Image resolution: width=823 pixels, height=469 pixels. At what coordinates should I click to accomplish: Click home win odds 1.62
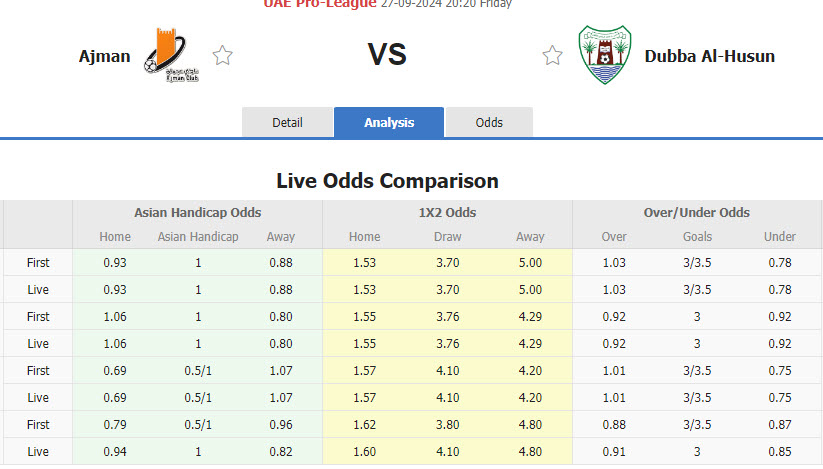coord(364,425)
